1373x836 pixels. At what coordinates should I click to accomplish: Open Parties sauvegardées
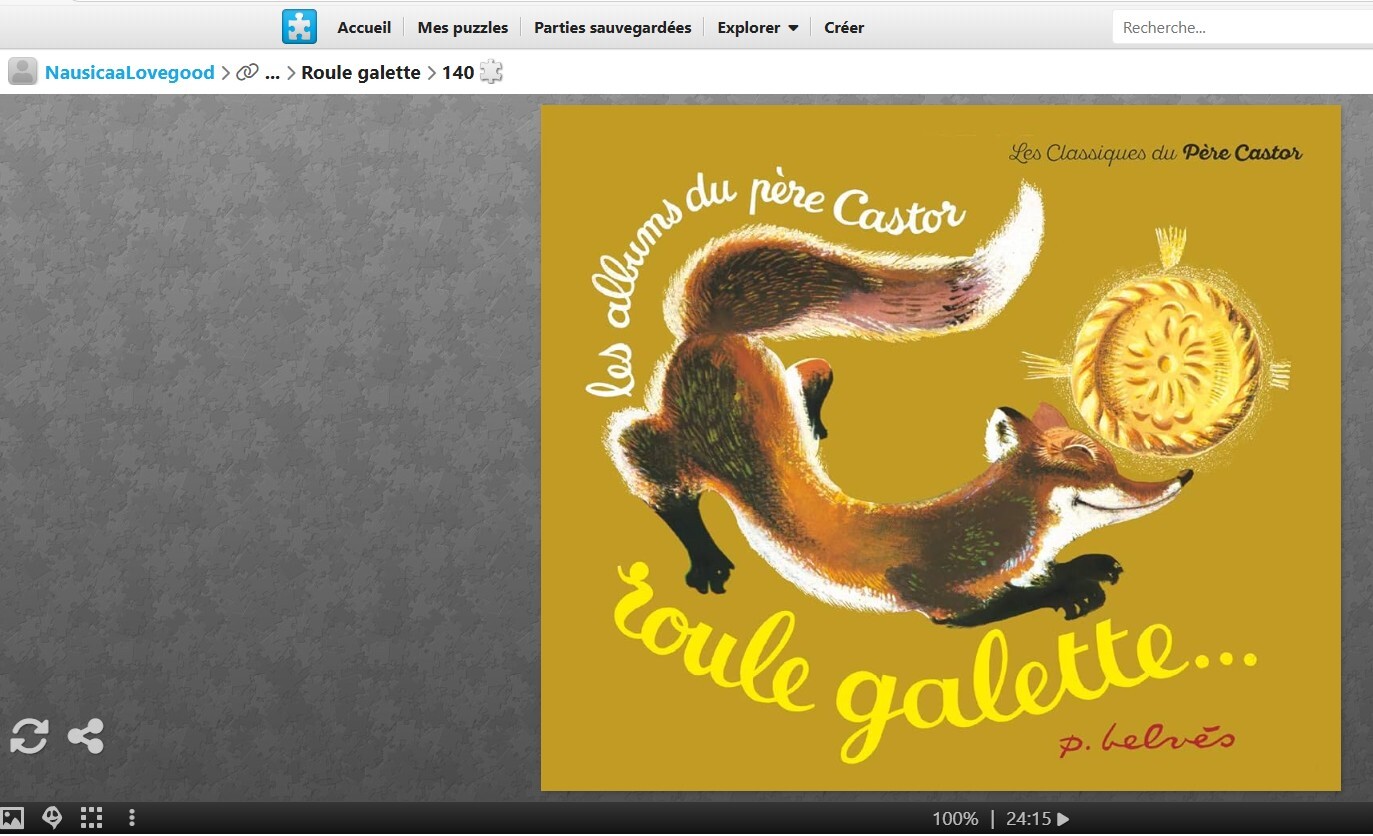[x=613, y=28]
